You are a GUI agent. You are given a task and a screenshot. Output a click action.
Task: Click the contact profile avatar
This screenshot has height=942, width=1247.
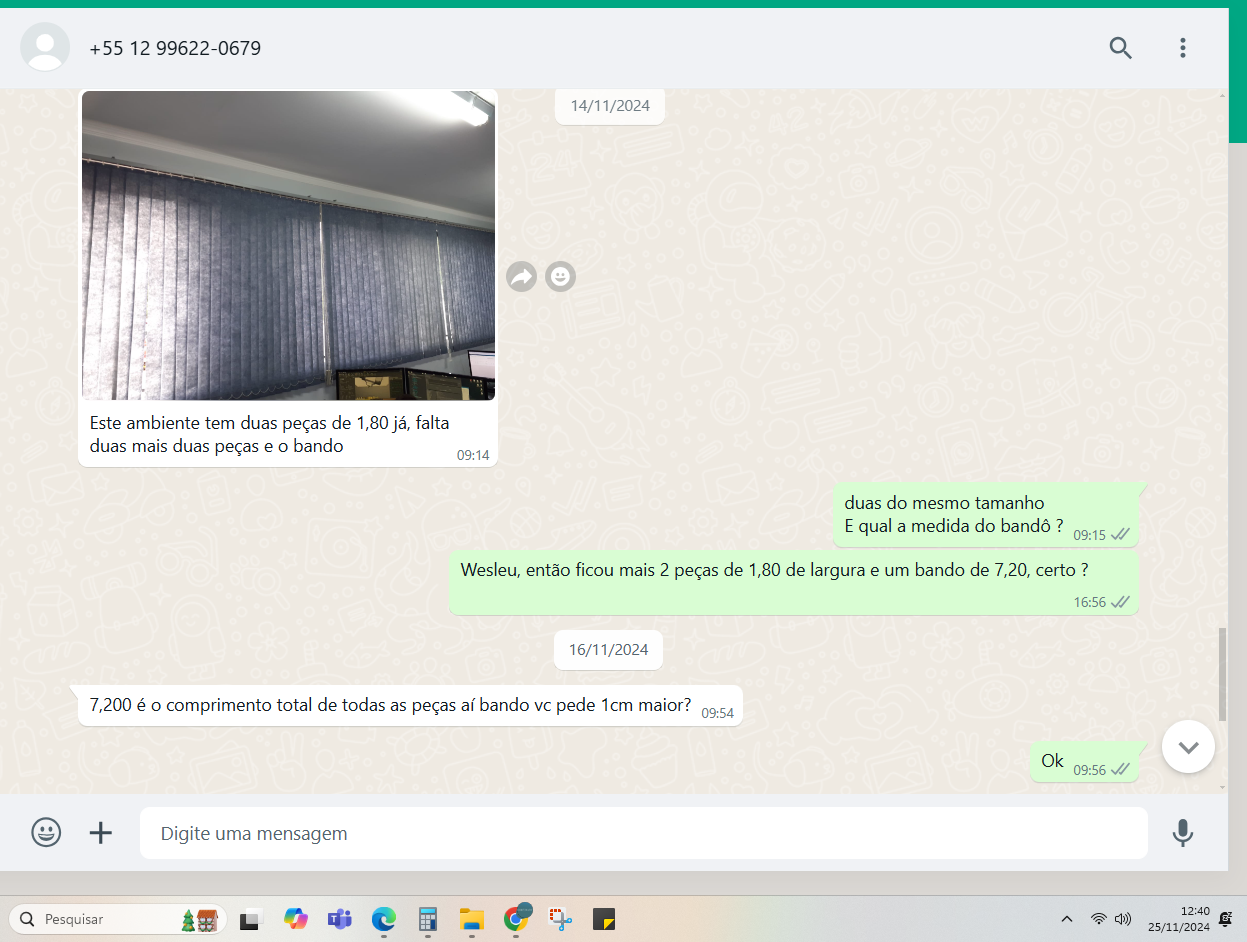pyautogui.click(x=45, y=47)
